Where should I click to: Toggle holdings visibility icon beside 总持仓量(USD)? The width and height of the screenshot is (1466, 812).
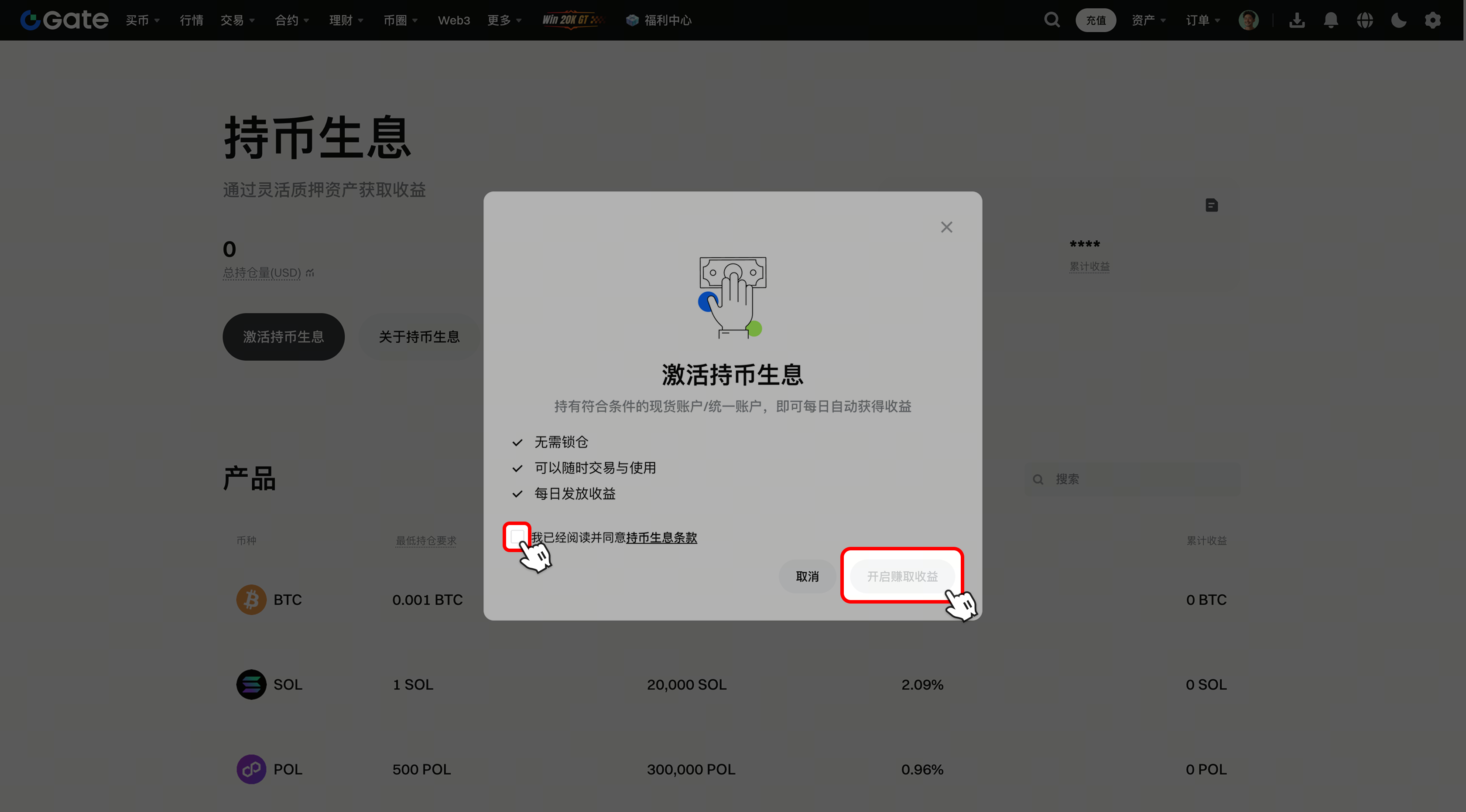point(310,273)
